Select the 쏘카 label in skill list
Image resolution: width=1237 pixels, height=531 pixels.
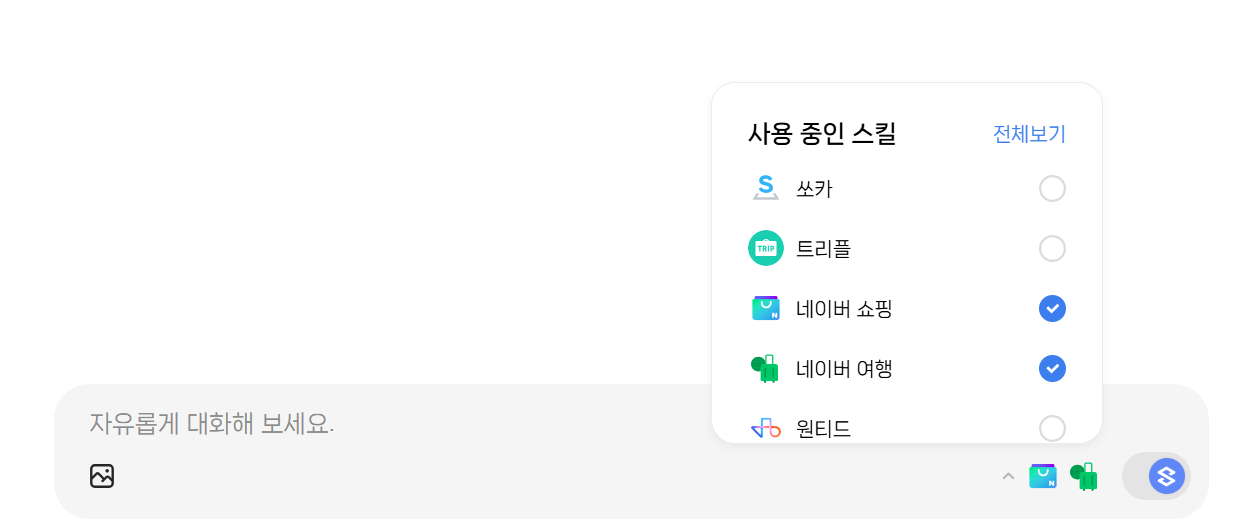point(814,188)
